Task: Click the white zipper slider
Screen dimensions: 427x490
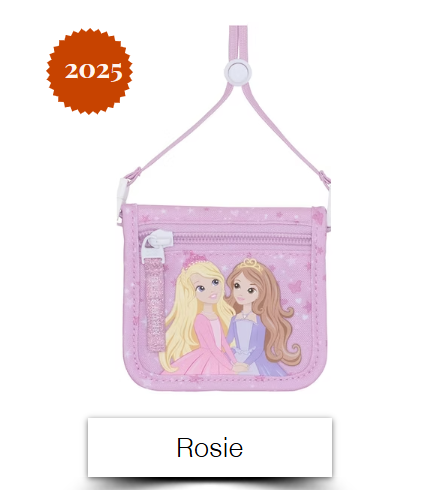Action: click(x=157, y=244)
